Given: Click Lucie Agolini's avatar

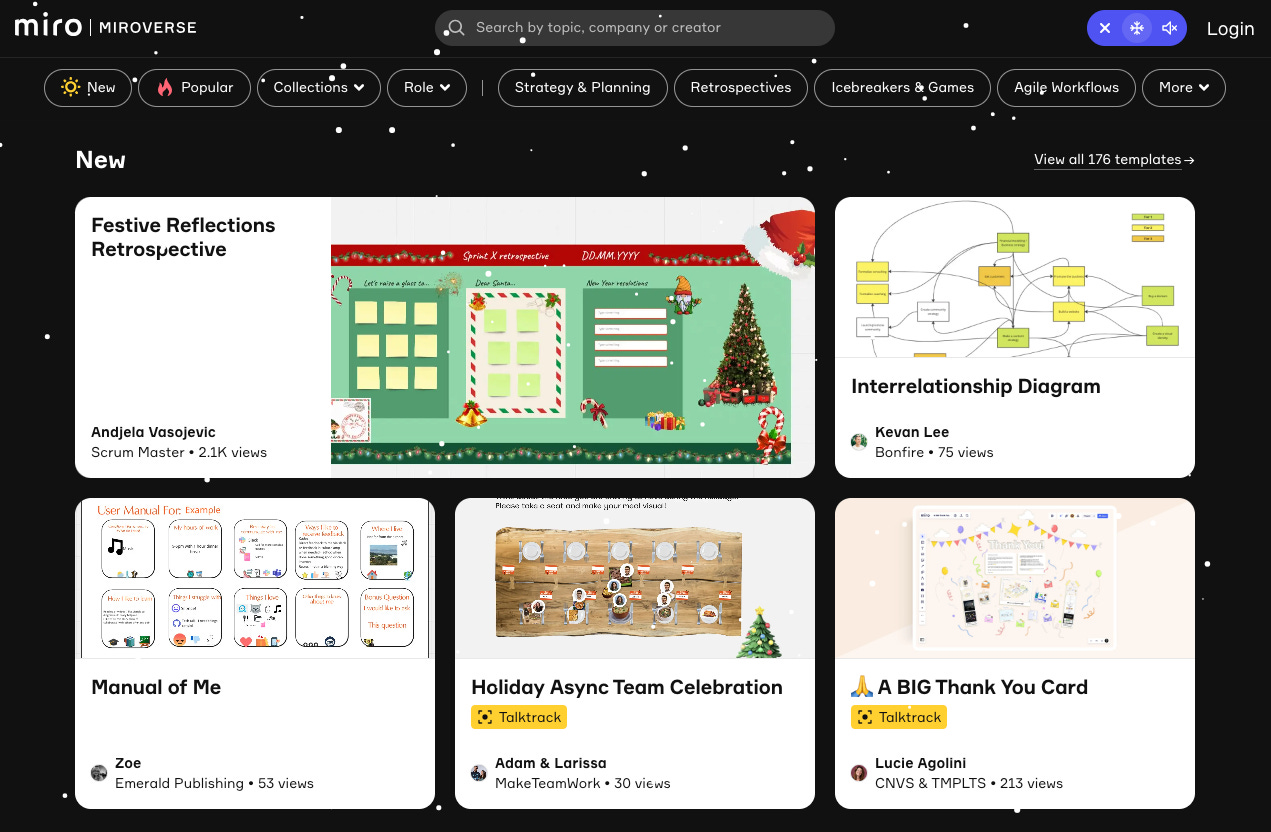Looking at the screenshot, I should [859, 773].
